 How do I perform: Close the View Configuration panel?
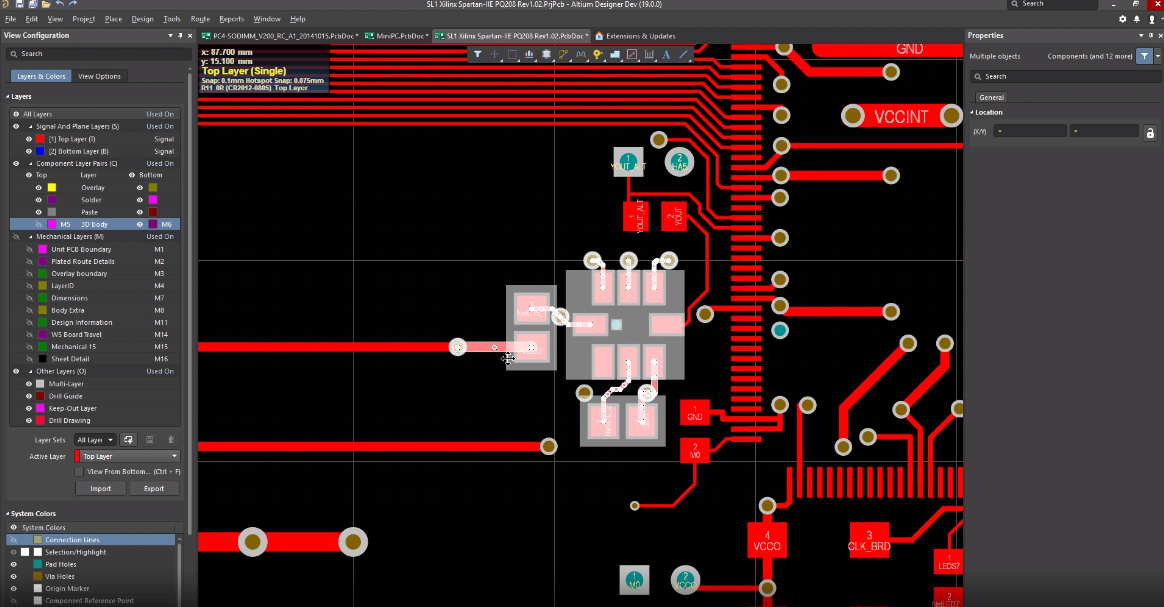[190, 36]
